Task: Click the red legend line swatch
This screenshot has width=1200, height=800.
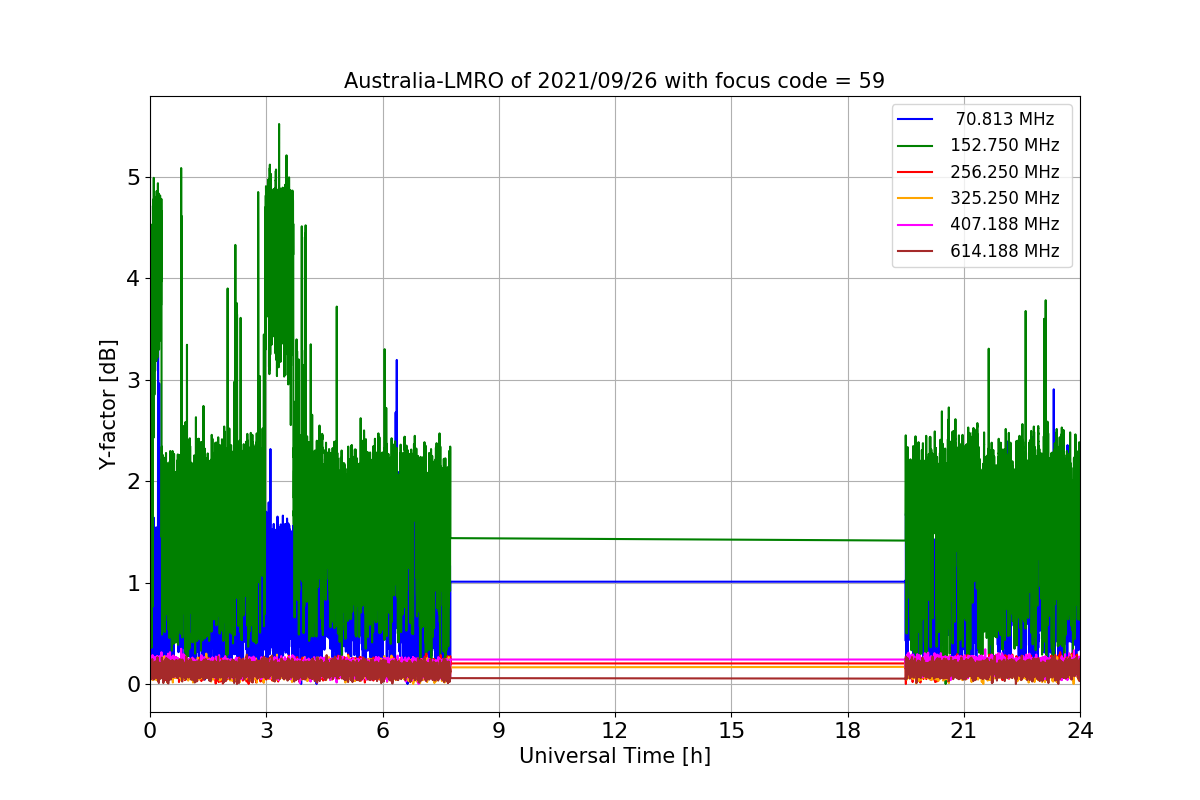Action: pos(916,173)
